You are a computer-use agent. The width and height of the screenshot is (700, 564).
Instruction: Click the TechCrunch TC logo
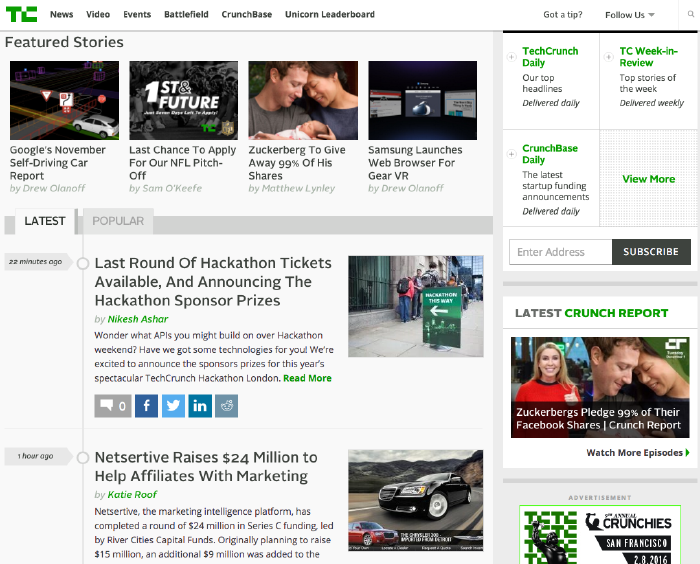click(x=21, y=14)
